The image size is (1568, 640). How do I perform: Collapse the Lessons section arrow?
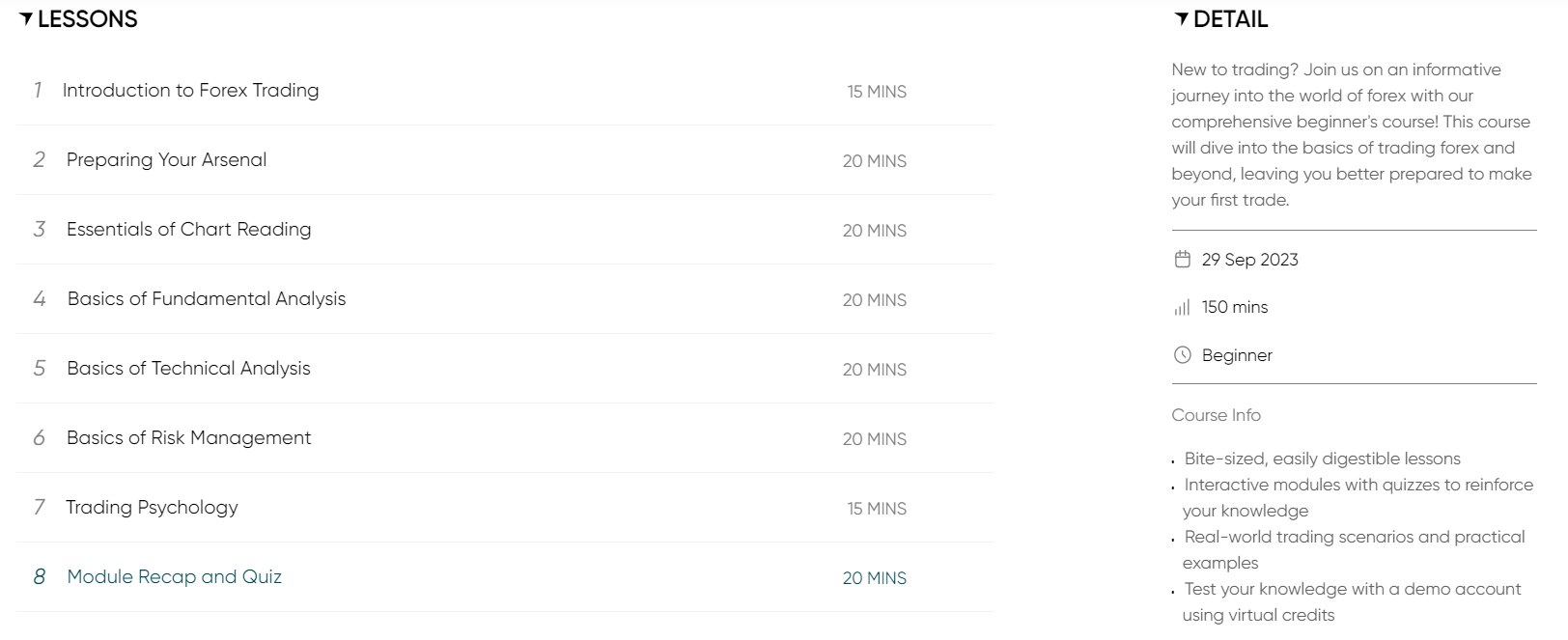pos(26,18)
